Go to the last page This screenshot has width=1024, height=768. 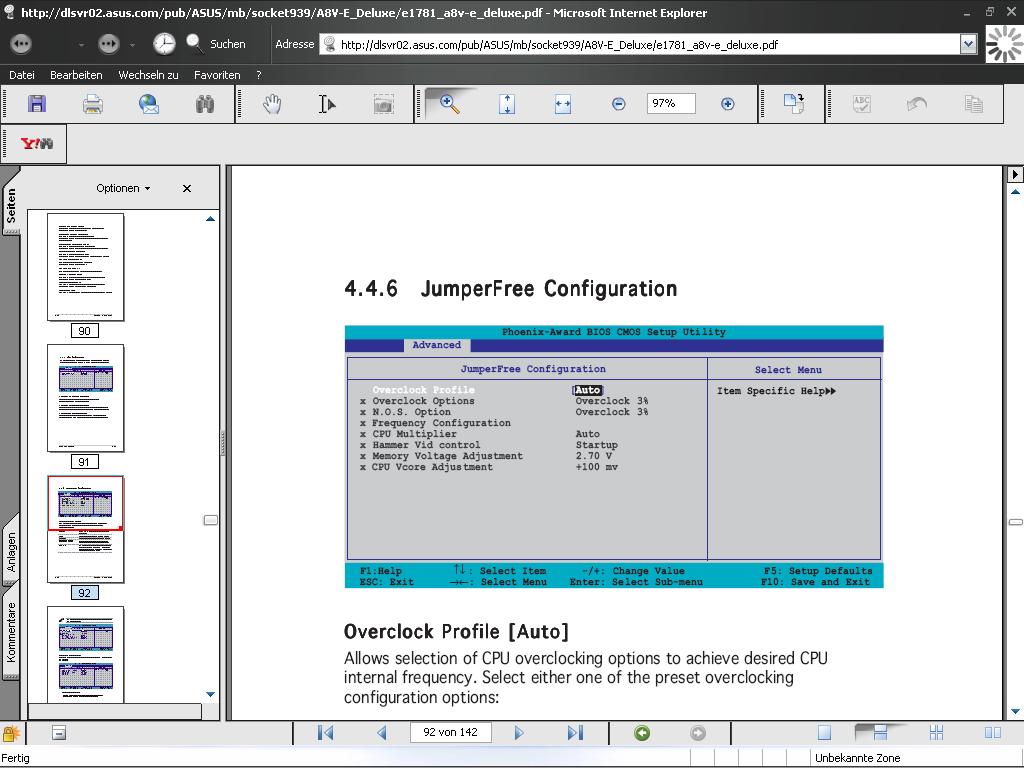pyautogui.click(x=575, y=733)
